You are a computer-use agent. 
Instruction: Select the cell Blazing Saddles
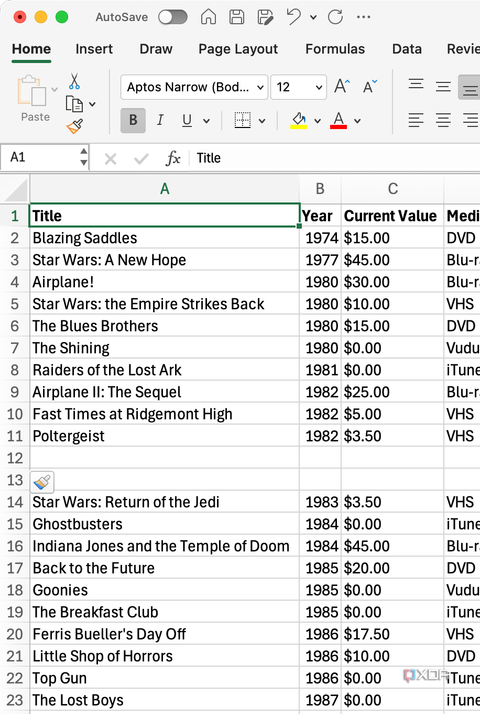(164, 238)
